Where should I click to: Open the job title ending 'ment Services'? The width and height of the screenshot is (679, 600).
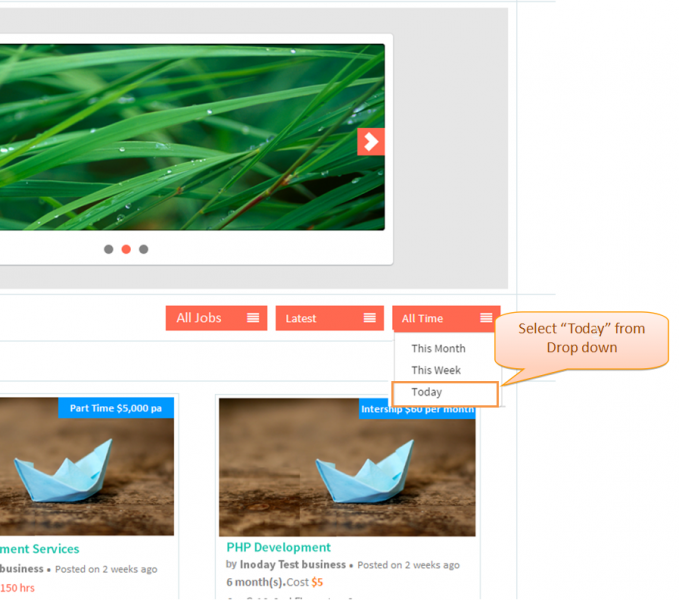coord(39,549)
